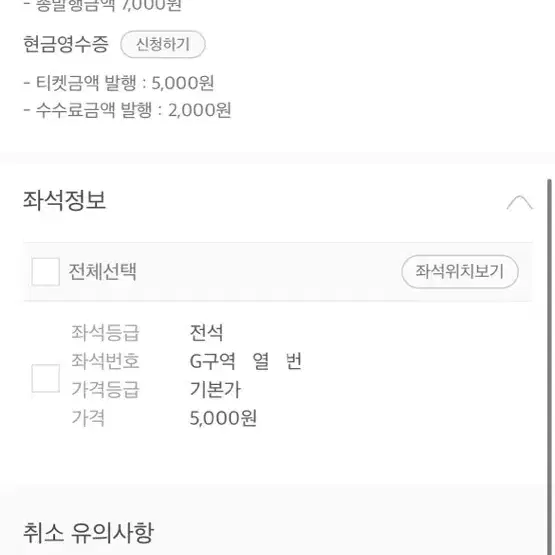Open 좌석위치보기 seat location view
Image resolution: width=555 pixels, height=555 pixels.
tap(460, 271)
